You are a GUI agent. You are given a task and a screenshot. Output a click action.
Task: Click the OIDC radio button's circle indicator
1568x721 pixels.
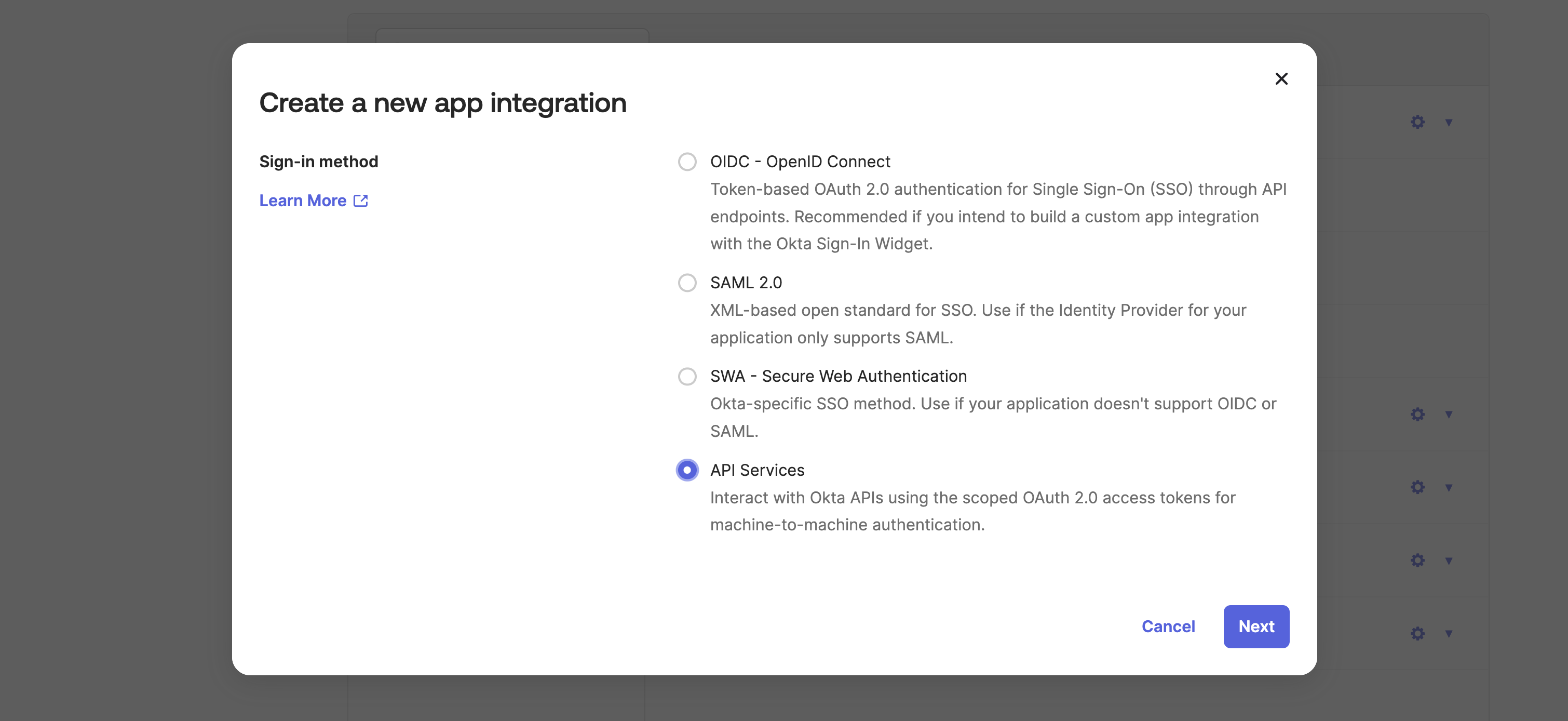(x=687, y=162)
